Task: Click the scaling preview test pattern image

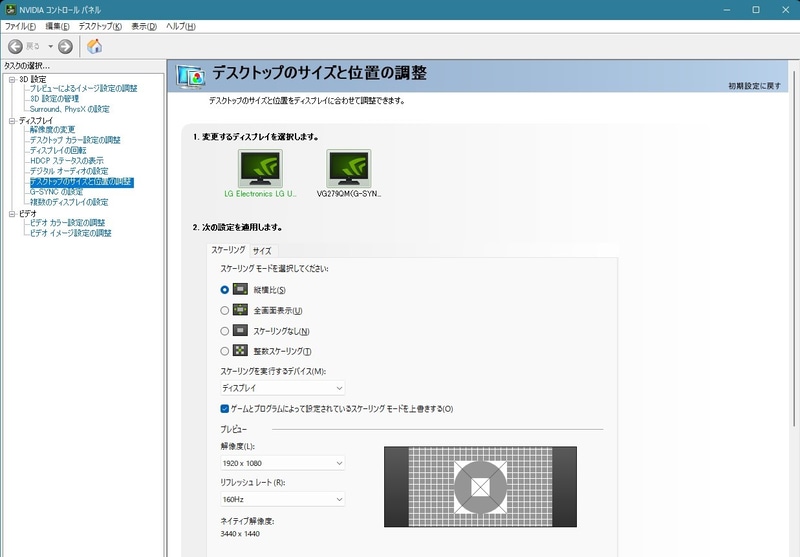Action: [480, 487]
